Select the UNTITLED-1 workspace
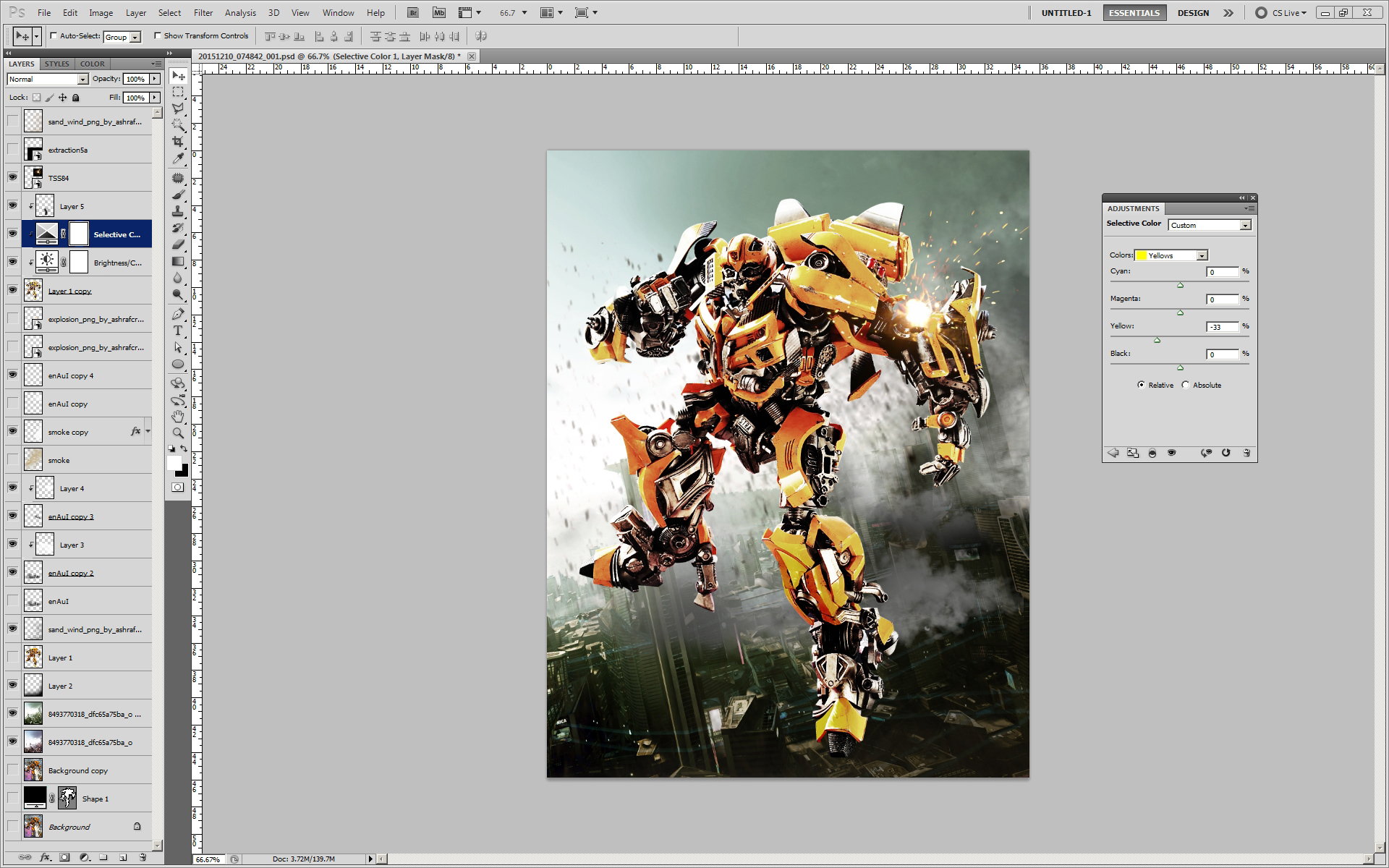Image resolution: width=1389 pixels, height=868 pixels. (1066, 12)
